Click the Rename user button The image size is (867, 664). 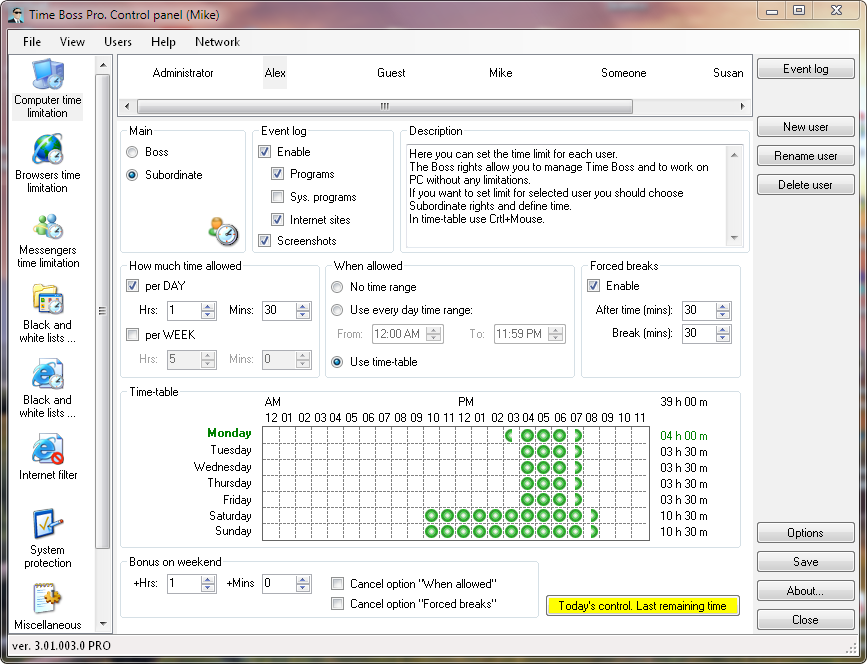pos(806,156)
